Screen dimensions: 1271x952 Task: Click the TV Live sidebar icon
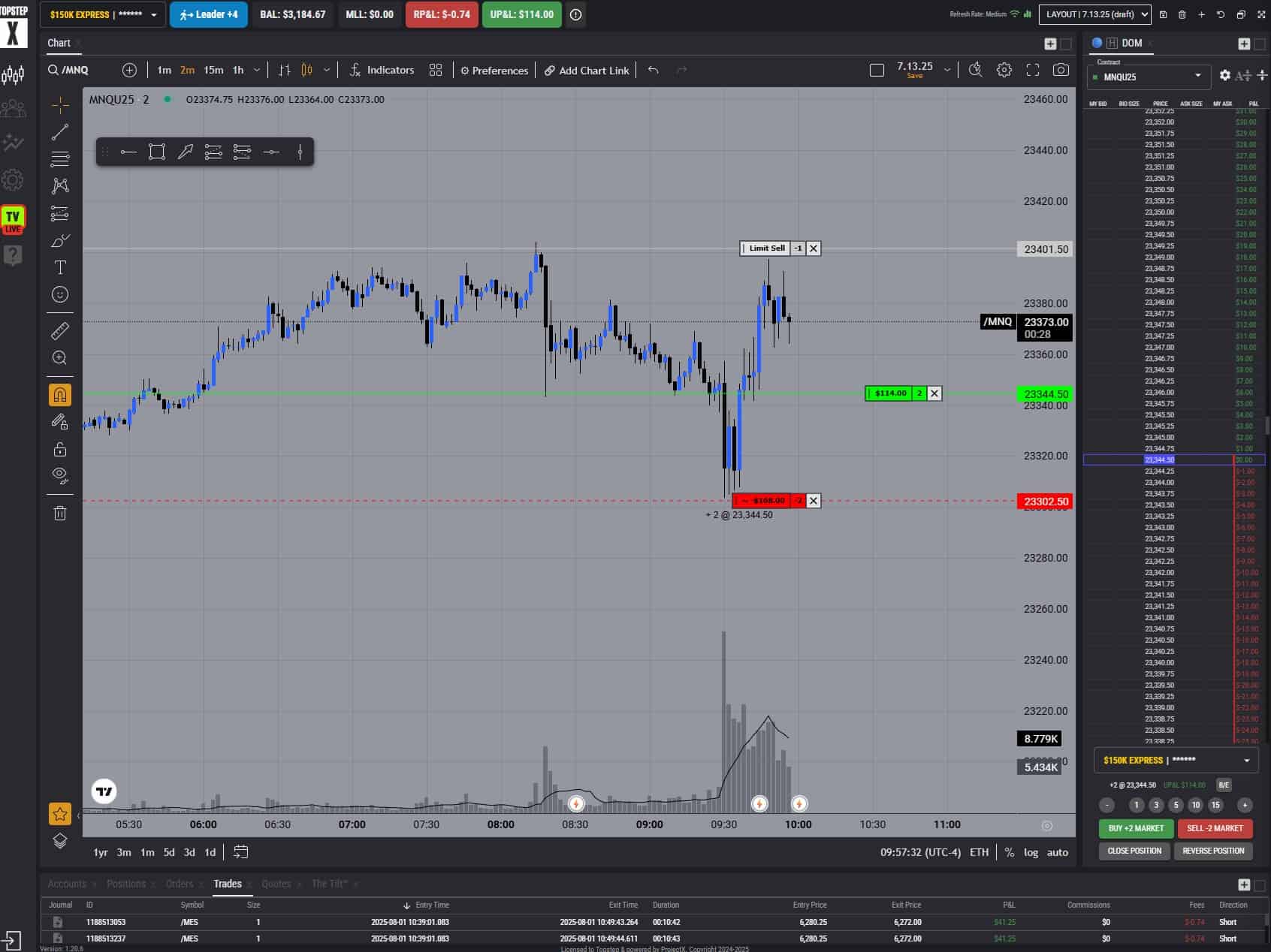click(13, 219)
